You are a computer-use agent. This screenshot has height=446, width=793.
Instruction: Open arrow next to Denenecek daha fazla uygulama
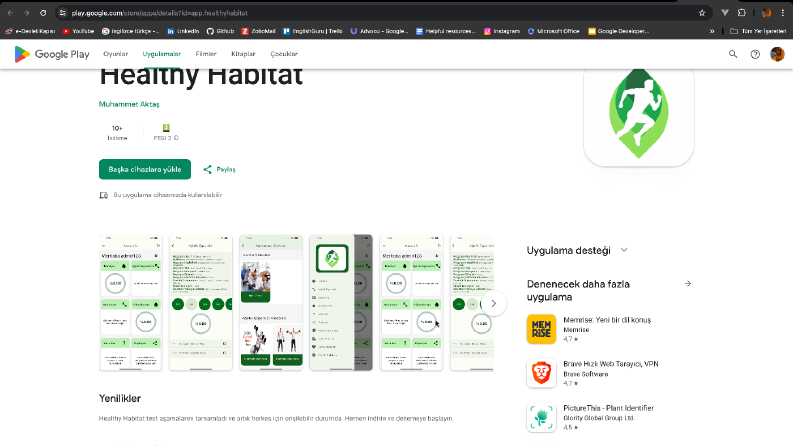[687, 284]
